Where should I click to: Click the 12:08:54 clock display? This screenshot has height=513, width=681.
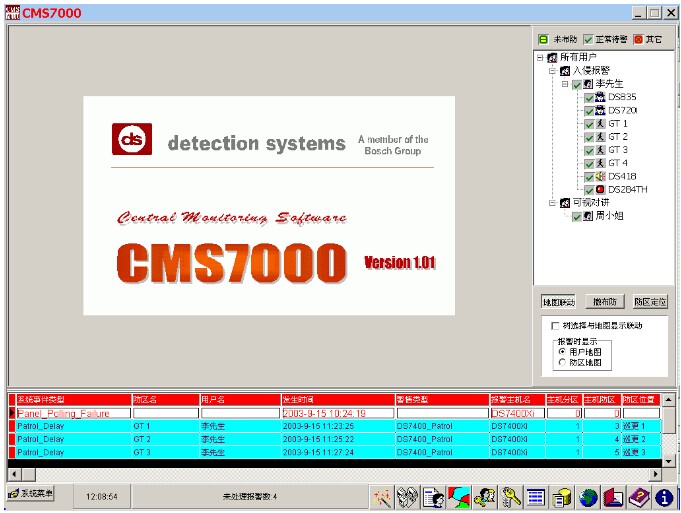pyautogui.click(x=102, y=496)
